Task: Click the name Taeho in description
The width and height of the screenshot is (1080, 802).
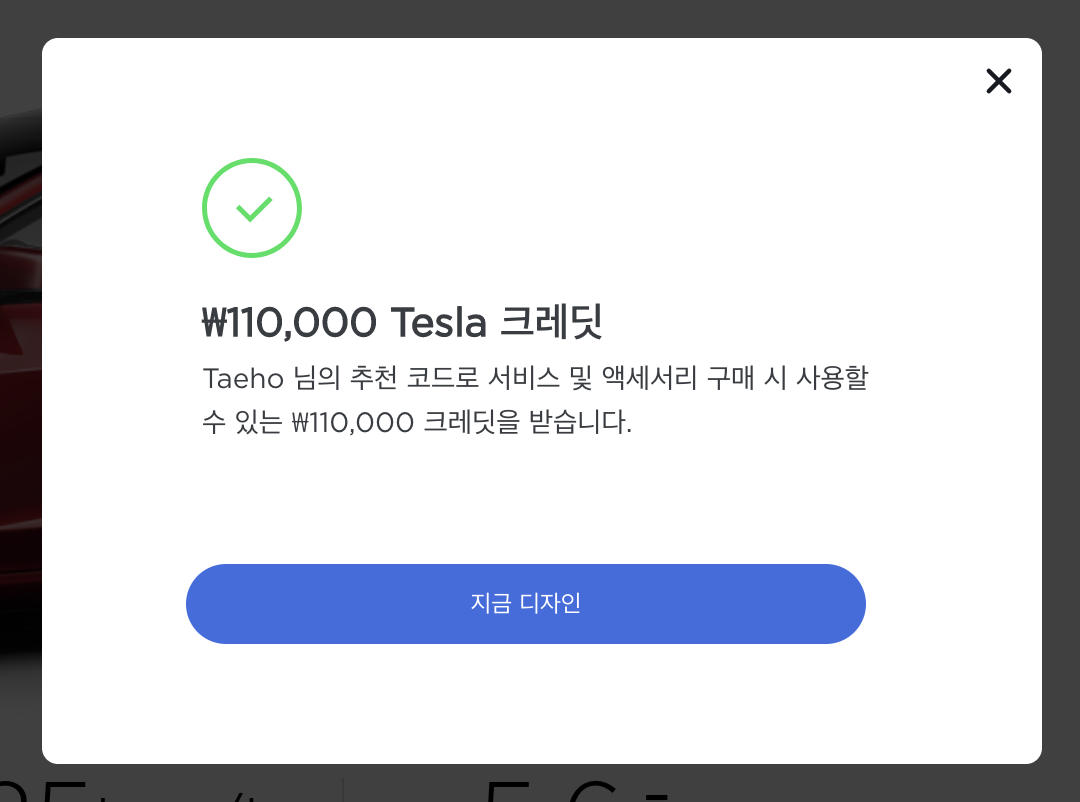Action: tap(243, 378)
